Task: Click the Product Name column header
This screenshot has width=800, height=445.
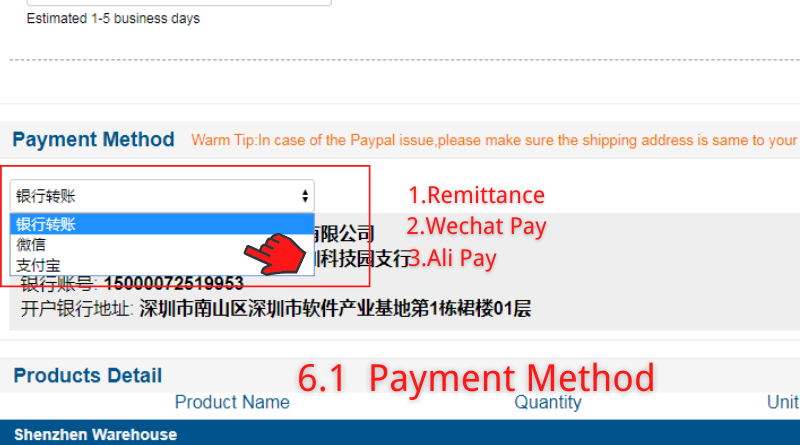Action: coord(232,402)
